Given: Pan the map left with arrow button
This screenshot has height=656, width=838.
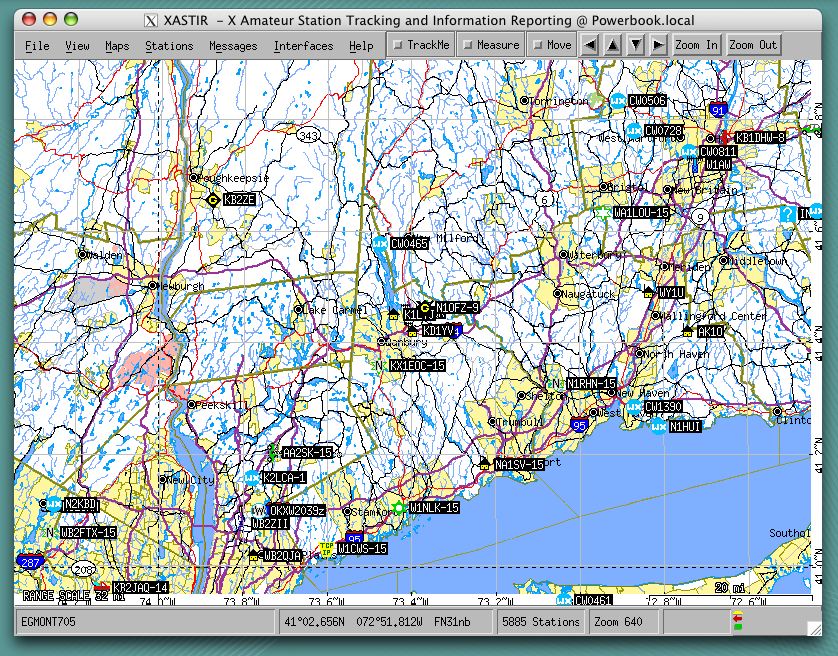Looking at the screenshot, I should [589, 45].
